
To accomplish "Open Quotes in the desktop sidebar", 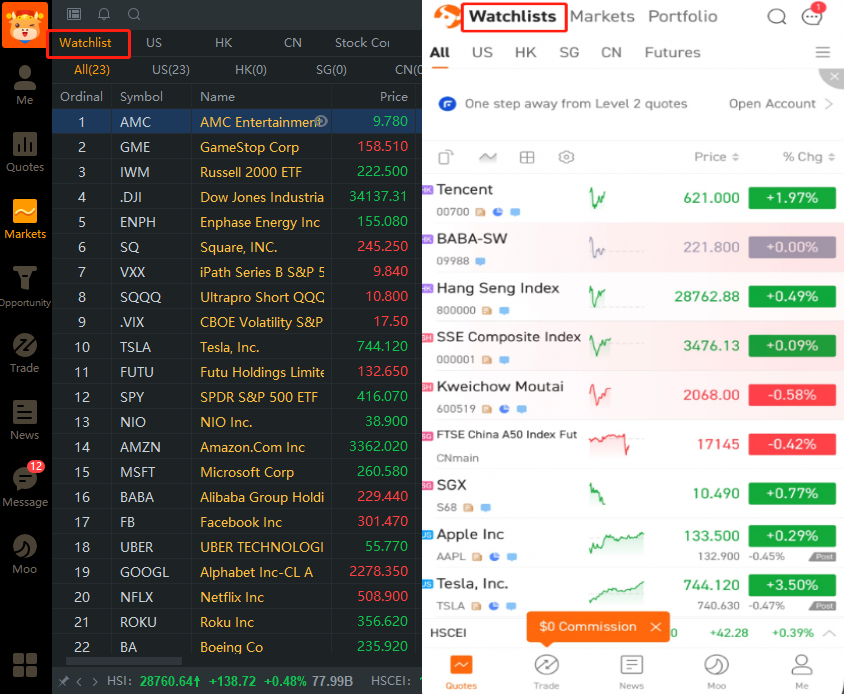I will pos(25,152).
